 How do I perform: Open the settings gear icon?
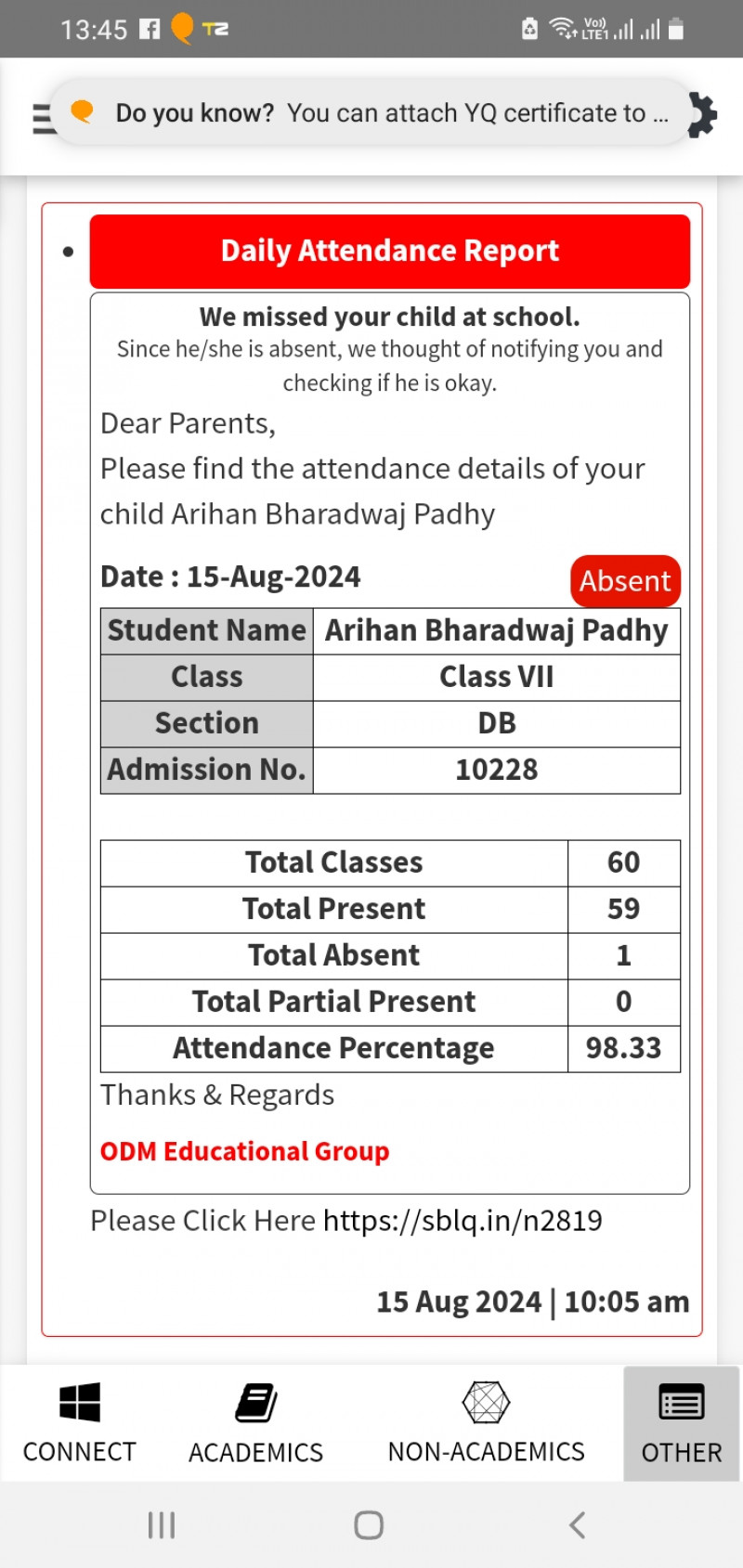tap(703, 116)
